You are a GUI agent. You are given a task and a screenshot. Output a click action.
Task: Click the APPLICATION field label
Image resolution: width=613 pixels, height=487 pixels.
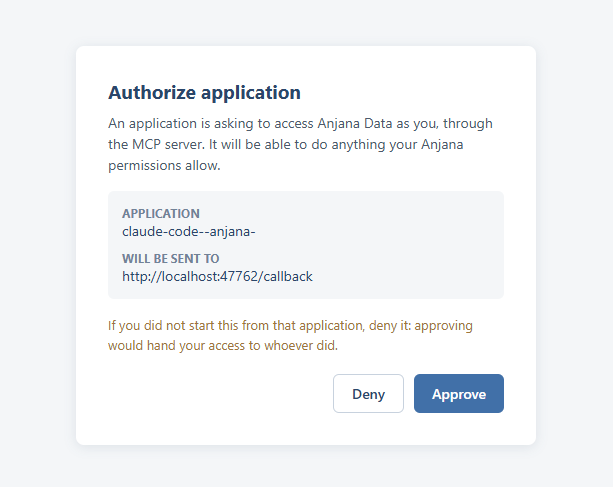[161, 213]
